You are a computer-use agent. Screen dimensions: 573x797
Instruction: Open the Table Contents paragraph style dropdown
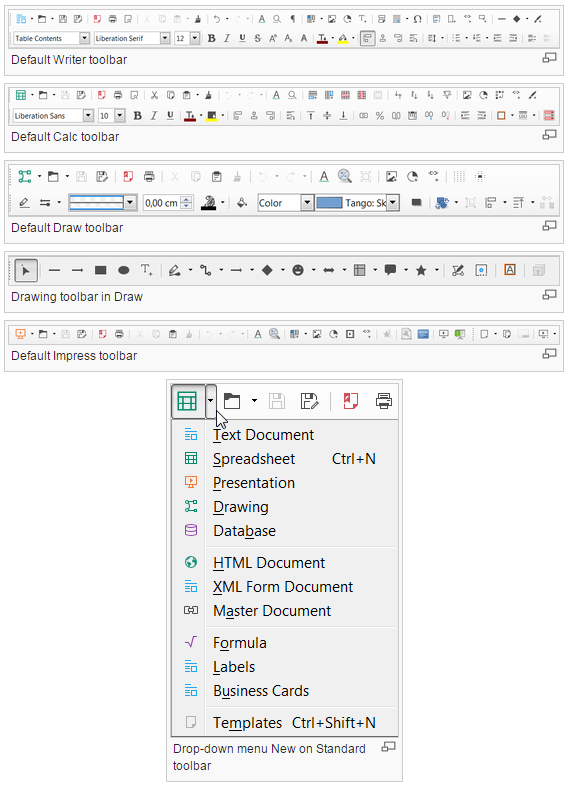pyautogui.click(x=84, y=38)
